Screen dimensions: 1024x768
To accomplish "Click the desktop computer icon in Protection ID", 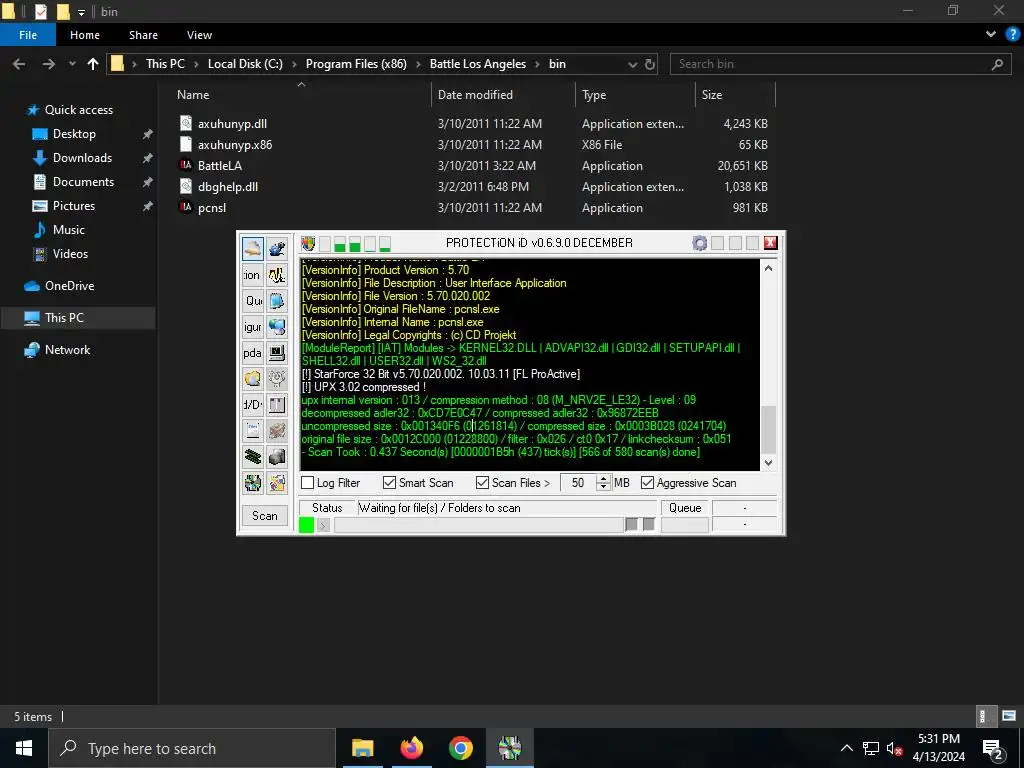I will tap(277, 353).
